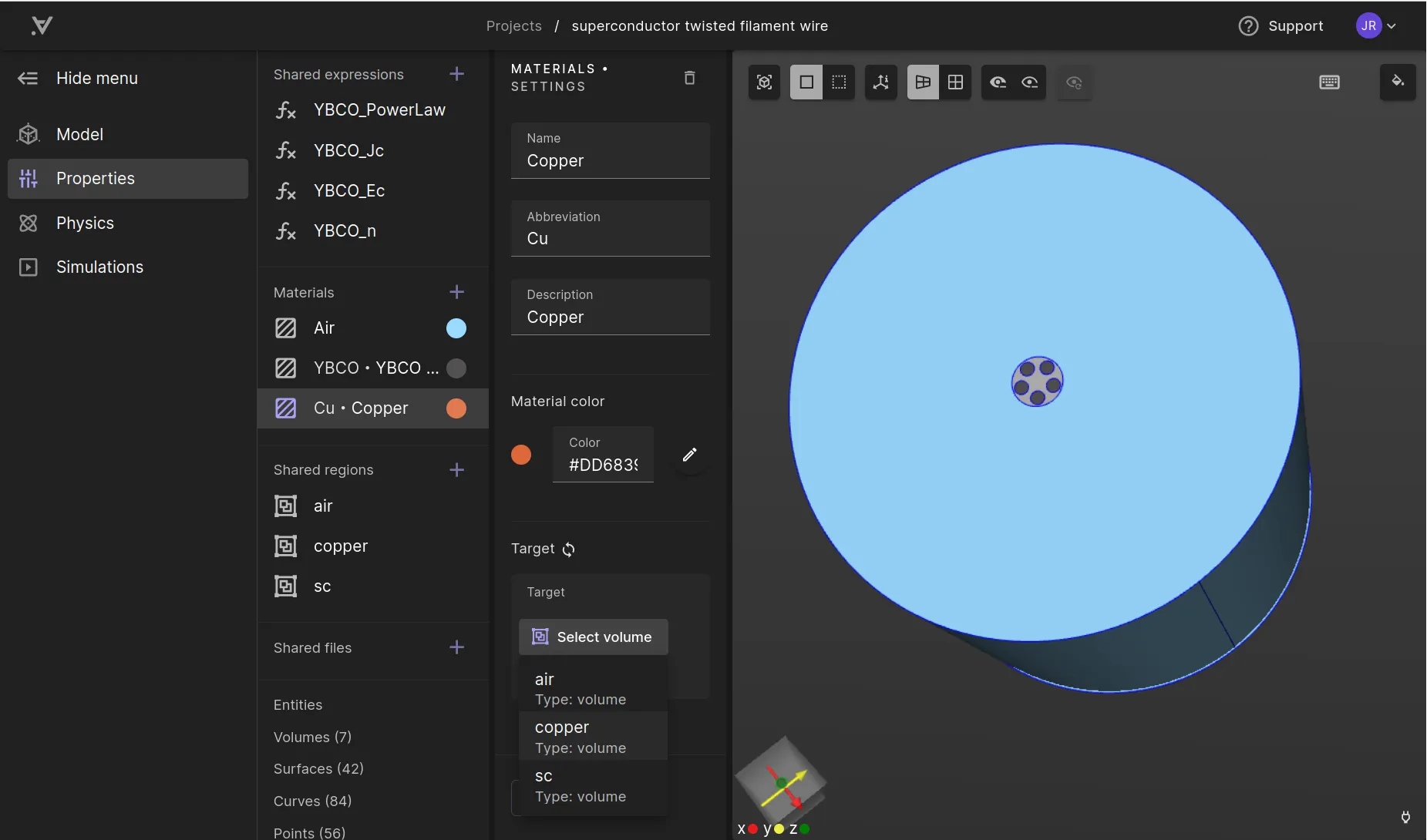
Task: Click Volumes (7) entity entry
Action: pos(312,737)
